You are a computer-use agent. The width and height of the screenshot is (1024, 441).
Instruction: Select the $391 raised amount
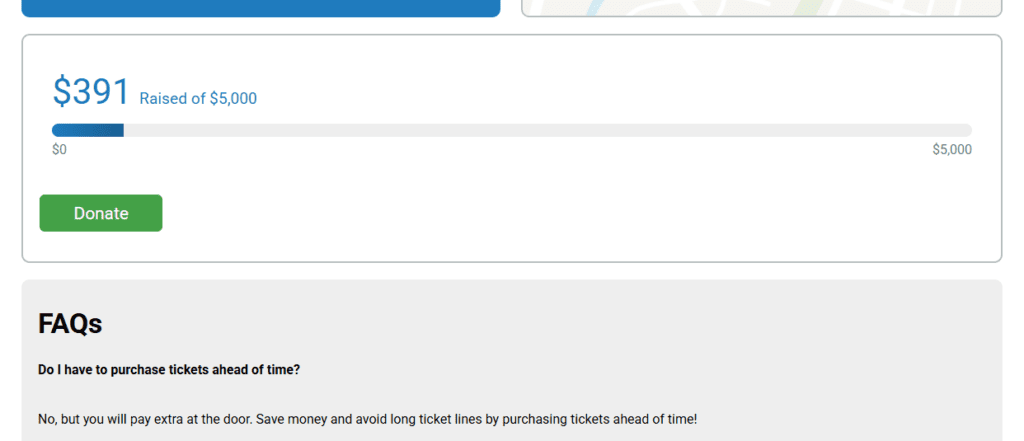(x=91, y=91)
